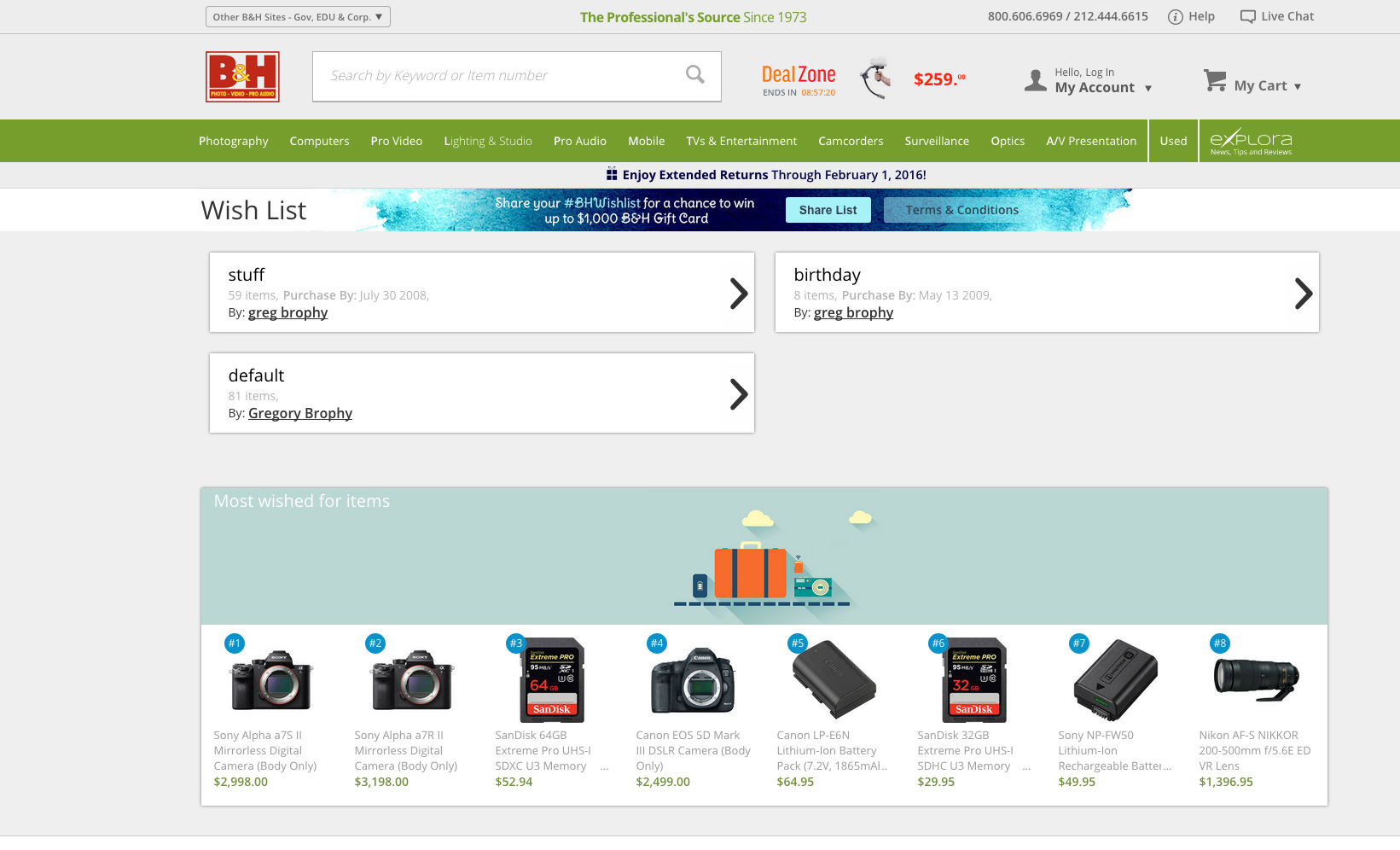Viewport: 1400px width, 850px height.
Task: Click the Sony NP-FW50 battery image
Action: click(1115, 680)
